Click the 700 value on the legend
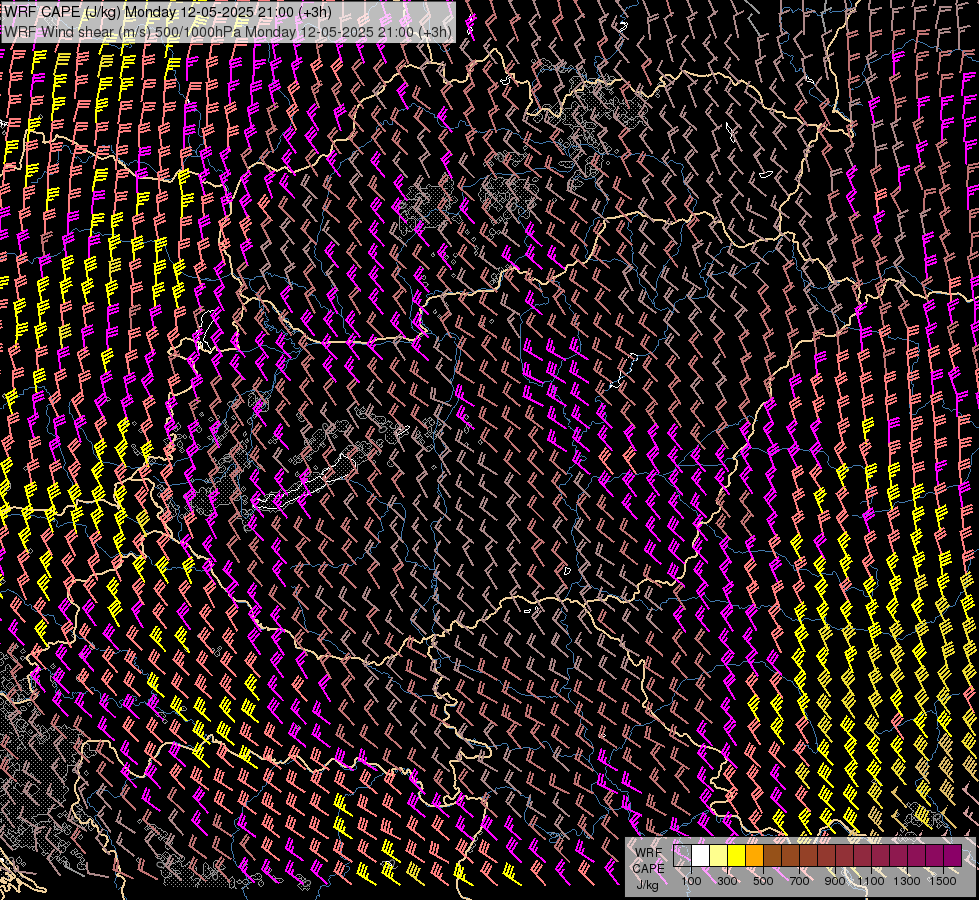 coord(799,881)
